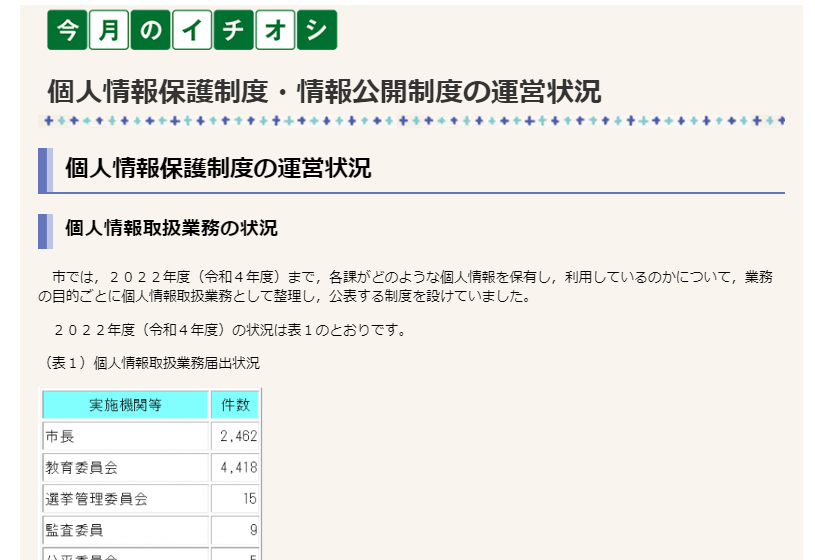Select the 実施機関等 column header

pyautogui.click(x=125, y=405)
